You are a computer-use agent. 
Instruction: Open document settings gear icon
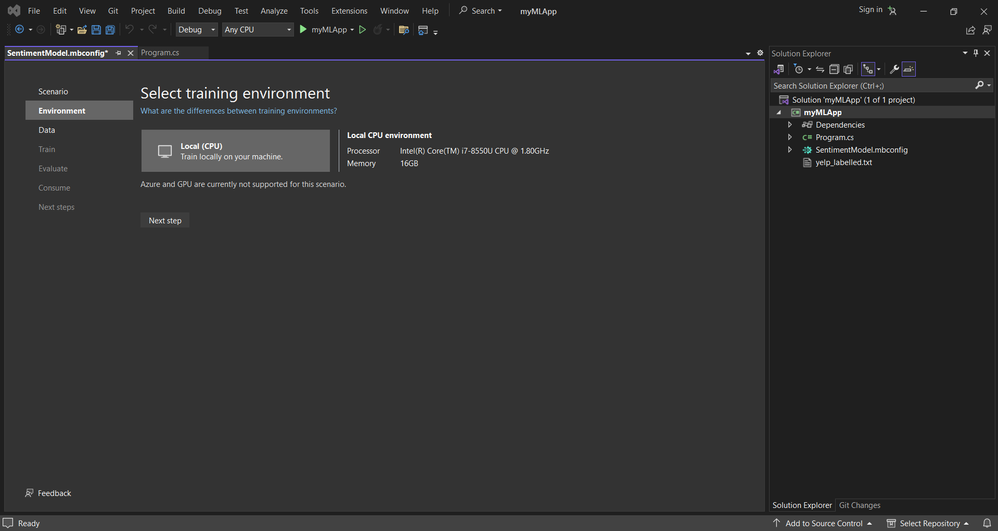(x=760, y=53)
